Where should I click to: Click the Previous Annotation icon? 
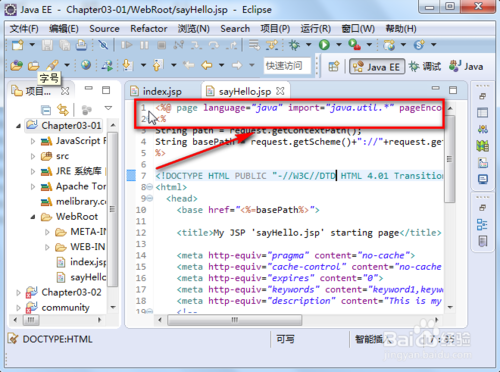(158, 65)
